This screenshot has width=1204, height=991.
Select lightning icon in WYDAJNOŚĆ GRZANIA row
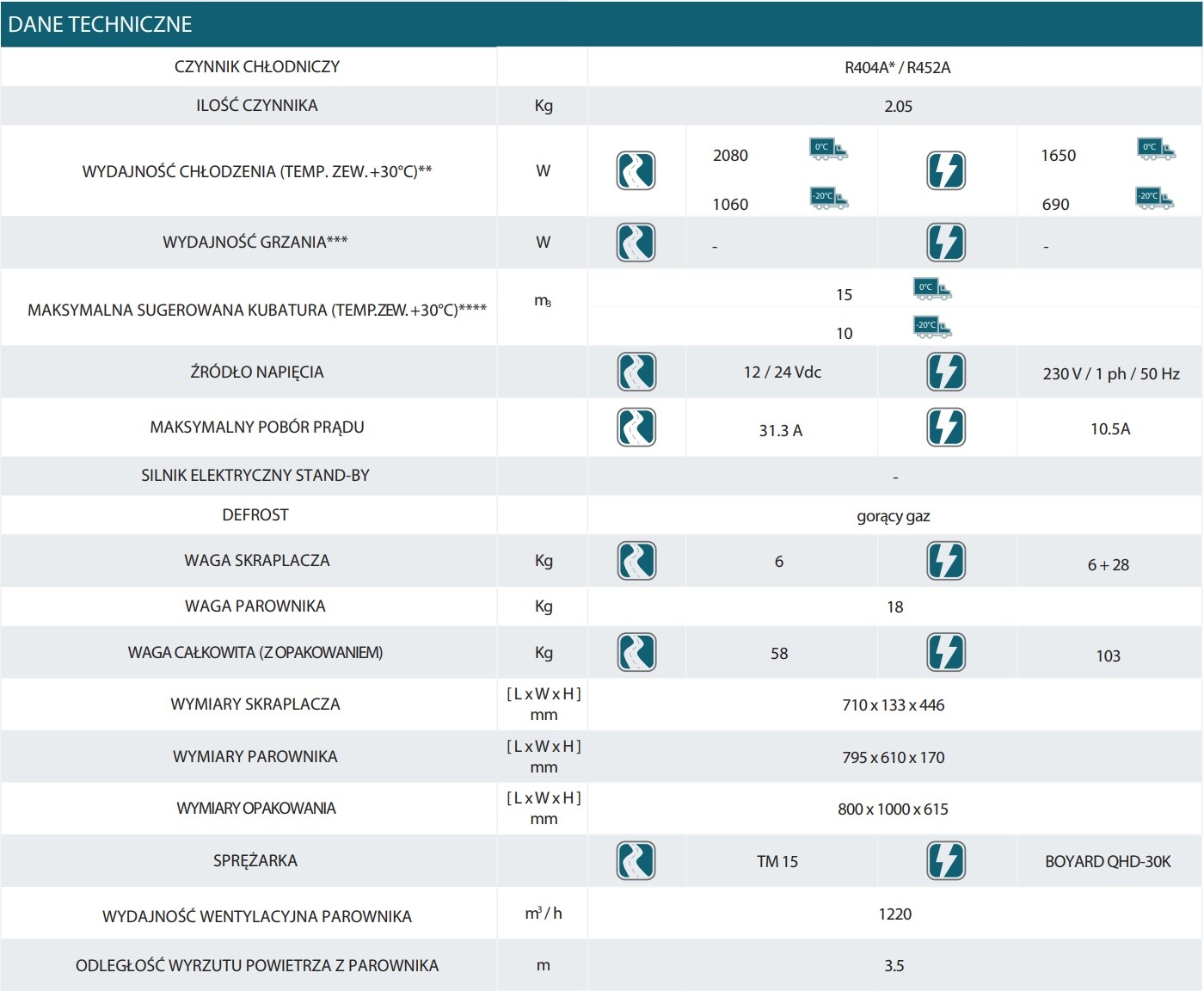946,243
